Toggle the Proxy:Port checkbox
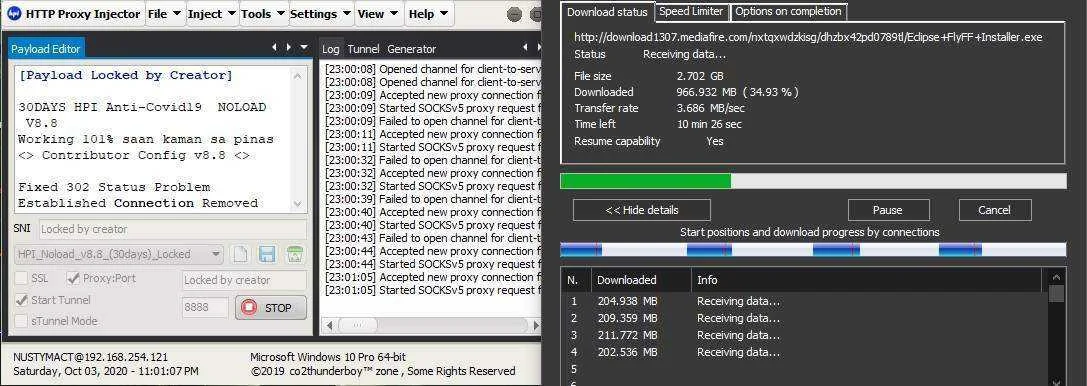 click(73, 279)
